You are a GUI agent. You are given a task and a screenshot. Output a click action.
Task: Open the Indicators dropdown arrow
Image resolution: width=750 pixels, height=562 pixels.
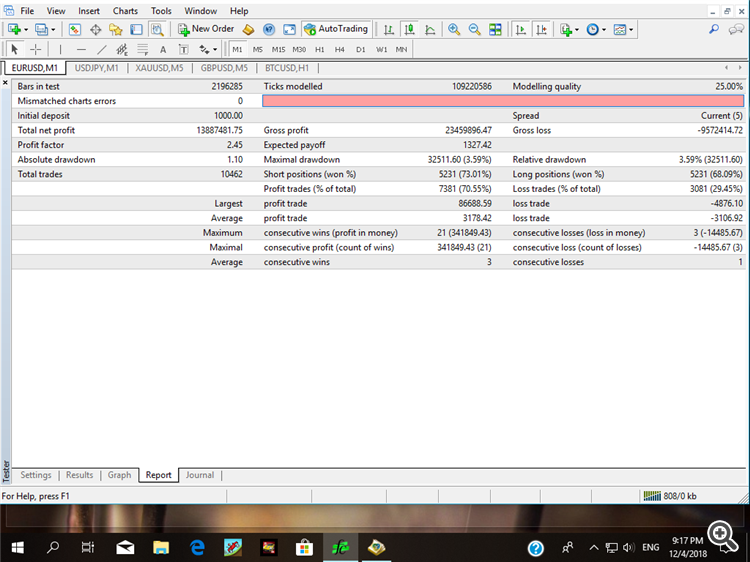577,30
